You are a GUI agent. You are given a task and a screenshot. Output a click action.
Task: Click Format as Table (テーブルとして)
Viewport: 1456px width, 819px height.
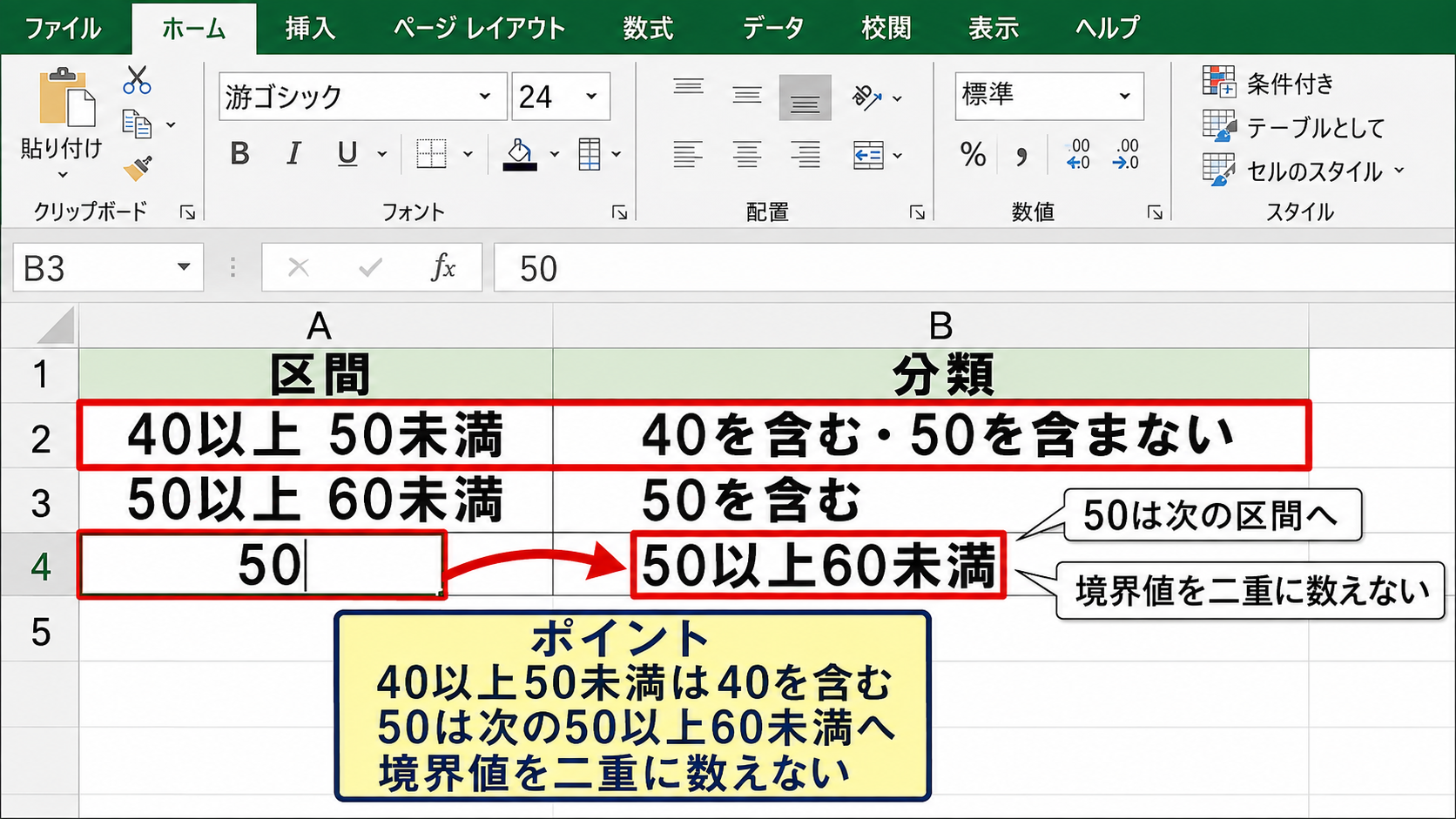[x=1292, y=127]
